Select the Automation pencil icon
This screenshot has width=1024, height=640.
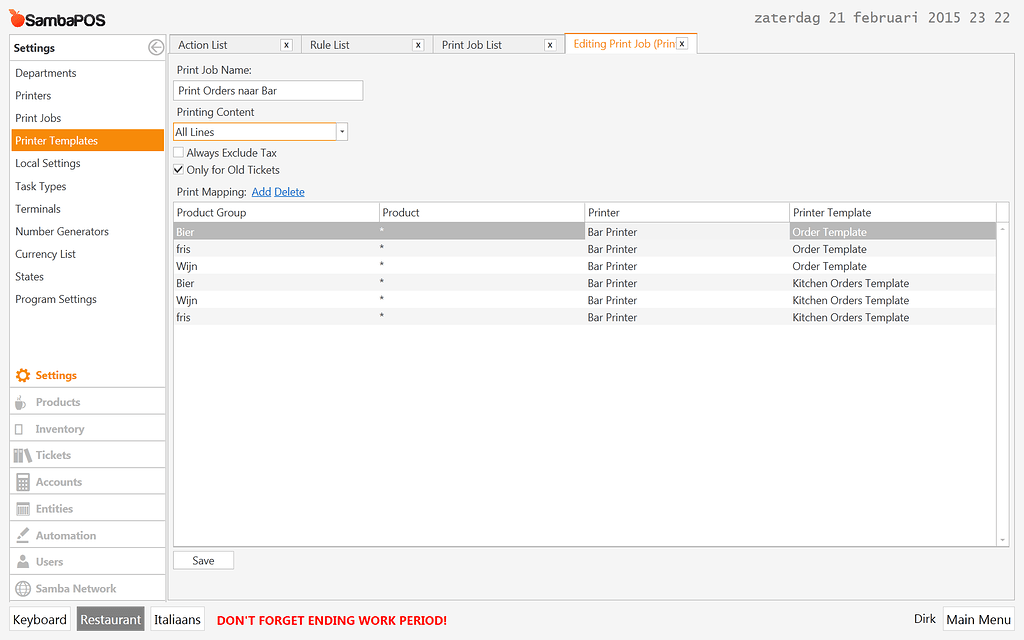click(22, 534)
